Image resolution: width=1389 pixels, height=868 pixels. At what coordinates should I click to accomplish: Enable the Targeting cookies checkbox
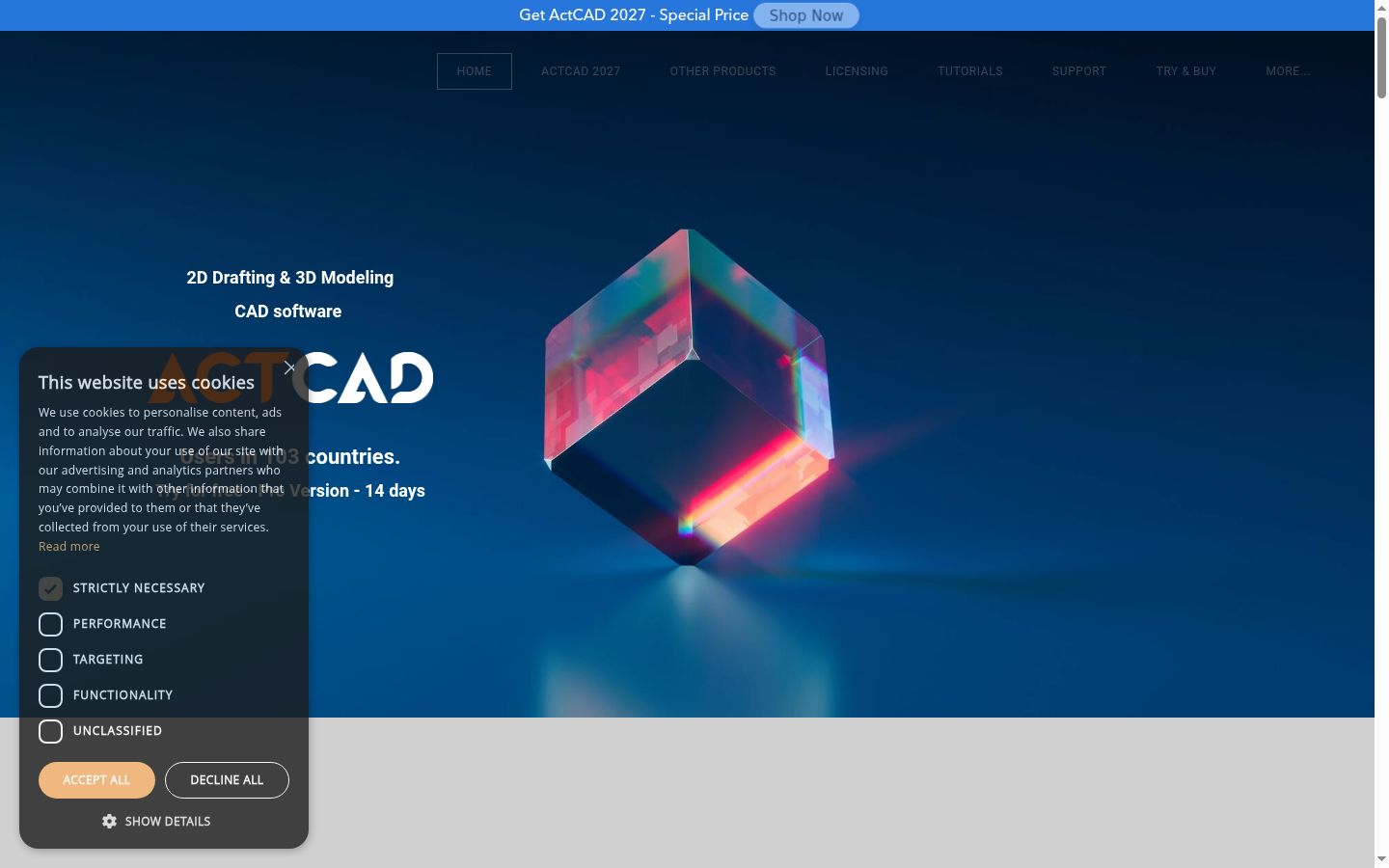[x=50, y=660]
